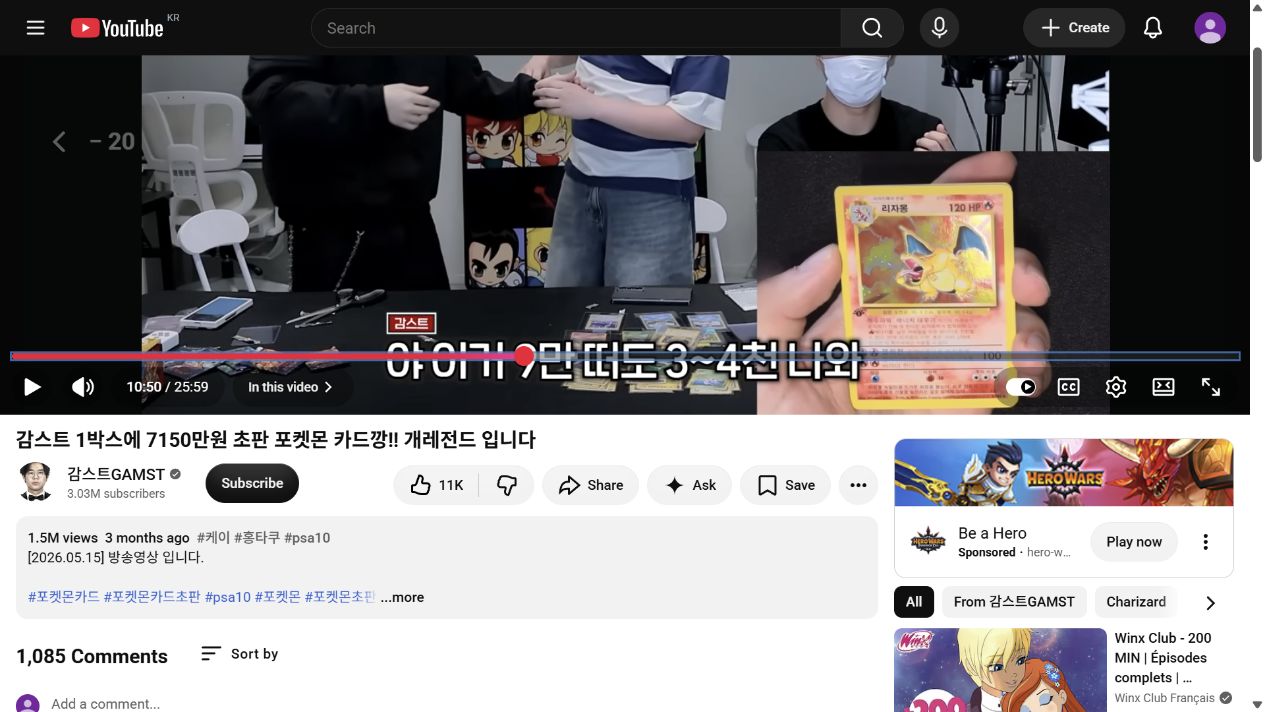This screenshot has width=1265, height=712.
Task: Open the #psa10 hashtag beside view count
Action: (x=307, y=537)
